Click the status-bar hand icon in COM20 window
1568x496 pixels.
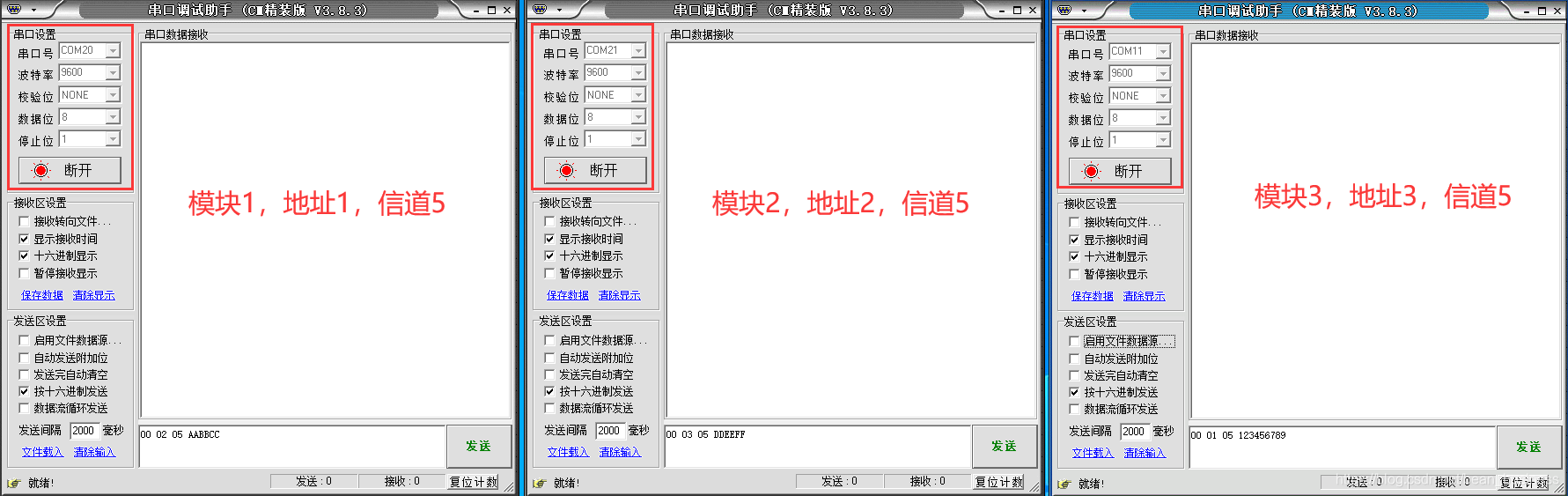point(13,483)
